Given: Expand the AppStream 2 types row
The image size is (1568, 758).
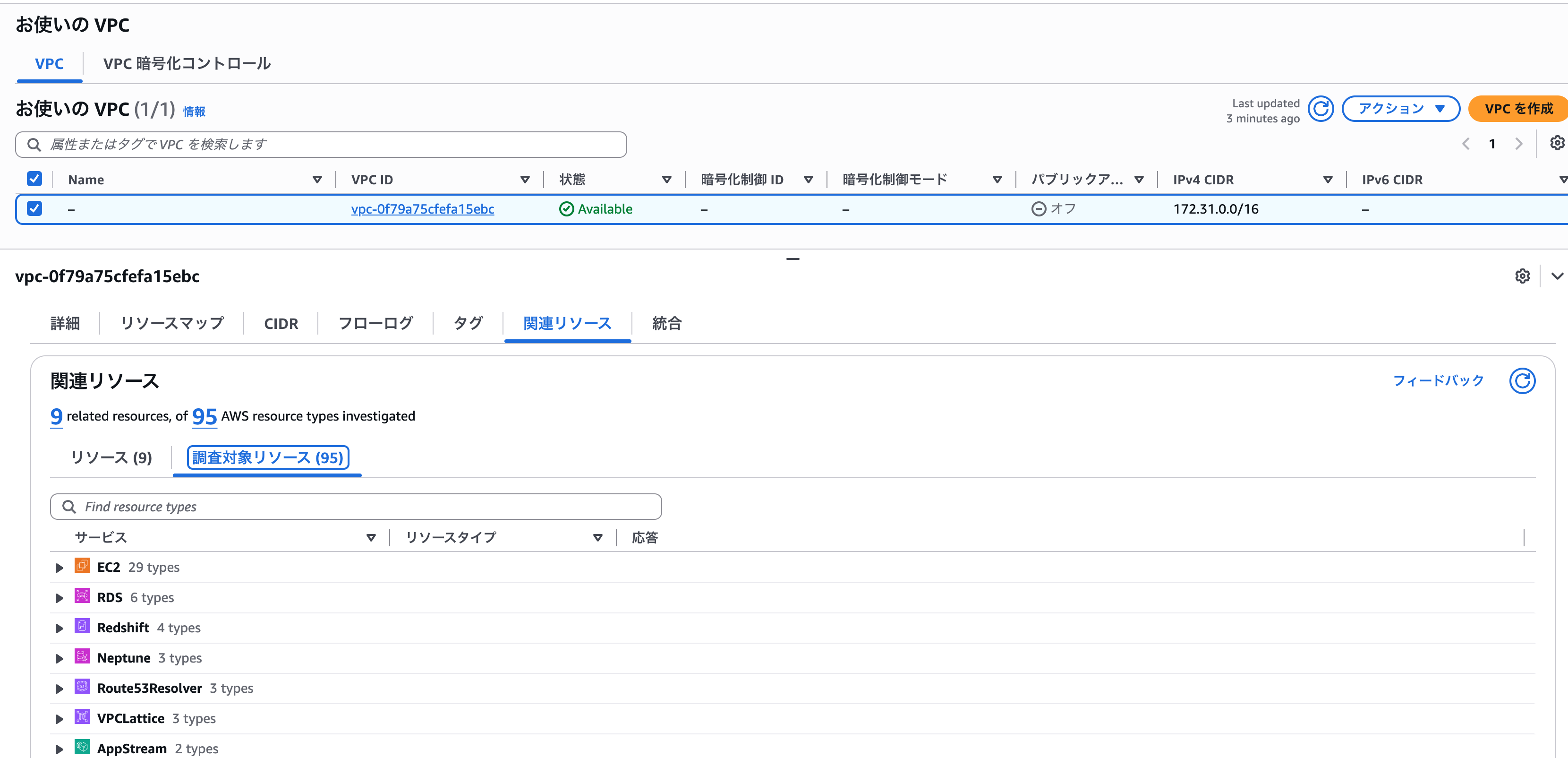Looking at the screenshot, I should tap(59, 749).
